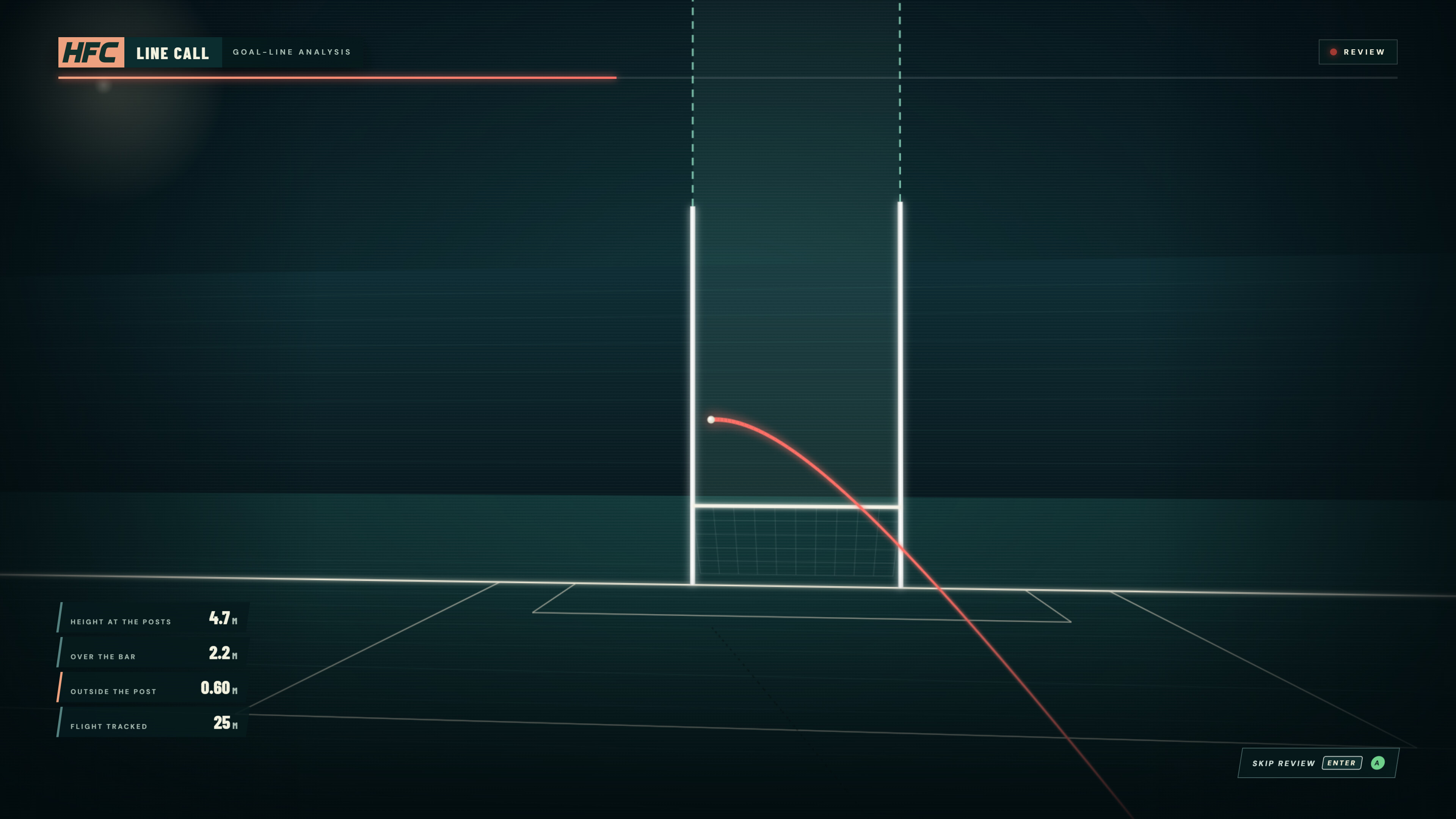Click the ENTER key hint

(x=1342, y=763)
